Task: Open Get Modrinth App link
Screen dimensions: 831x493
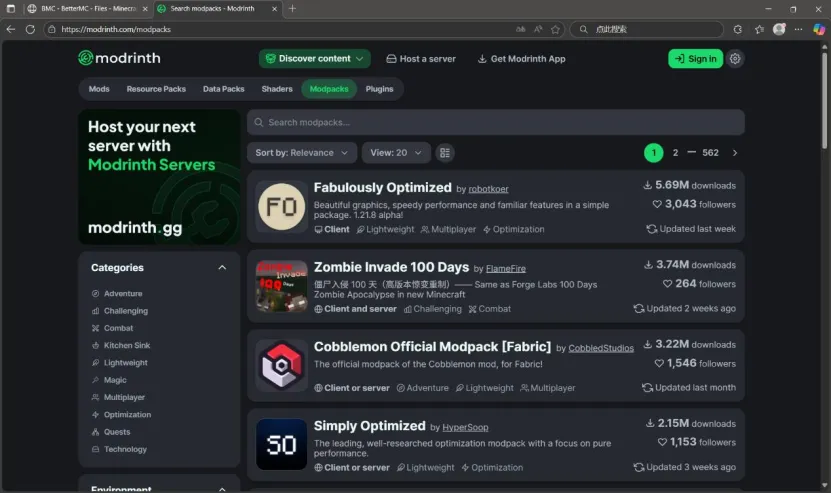Action: tap(521, 59)
